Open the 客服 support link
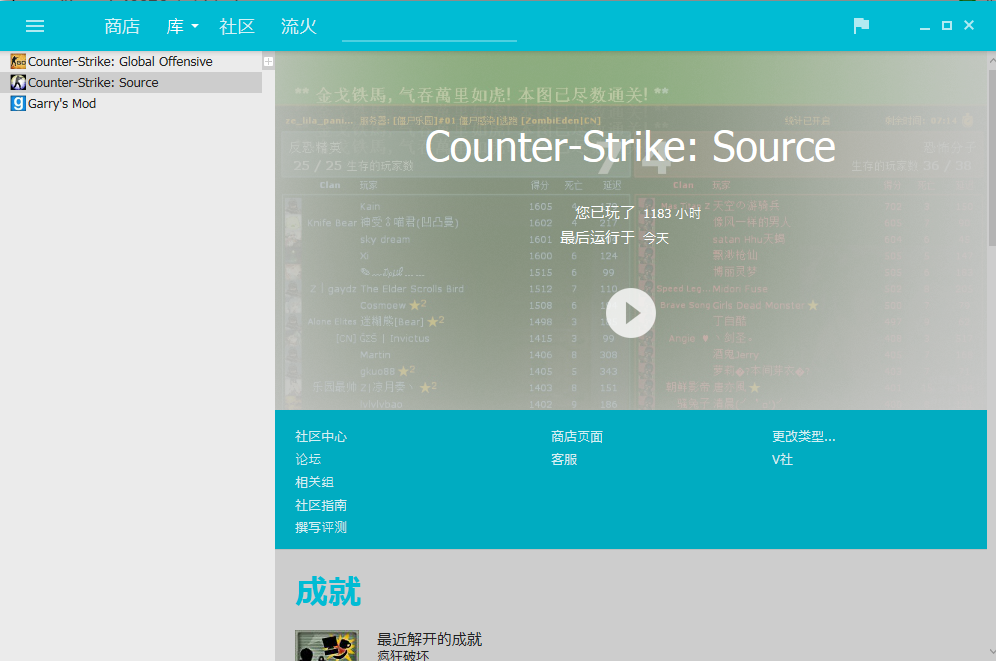Image resolution: width=996 pixels, height=661 pixels. point(564,459)
